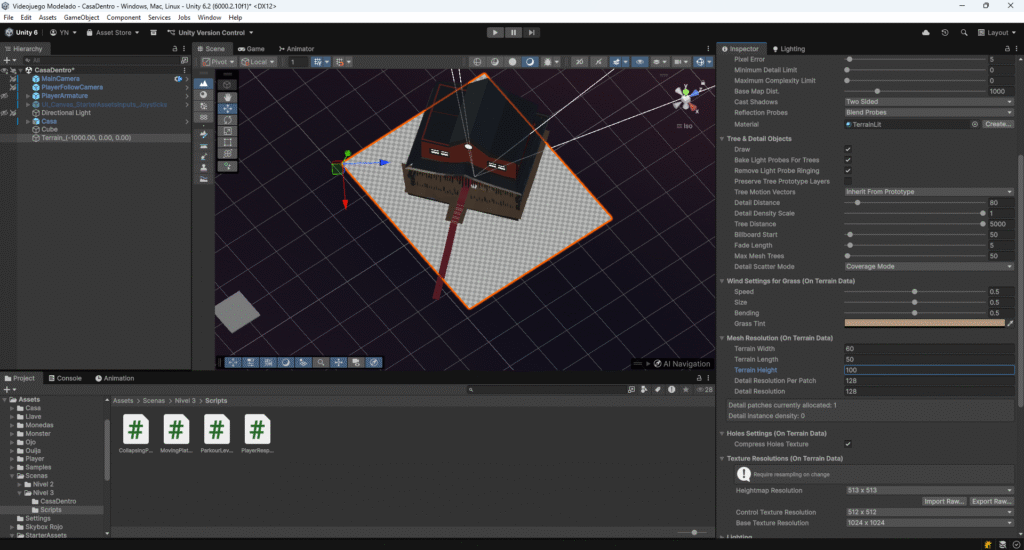This screenshot has height=550, width=1024.
Task: Click the Import Raw... button
Action: point(943,501)
